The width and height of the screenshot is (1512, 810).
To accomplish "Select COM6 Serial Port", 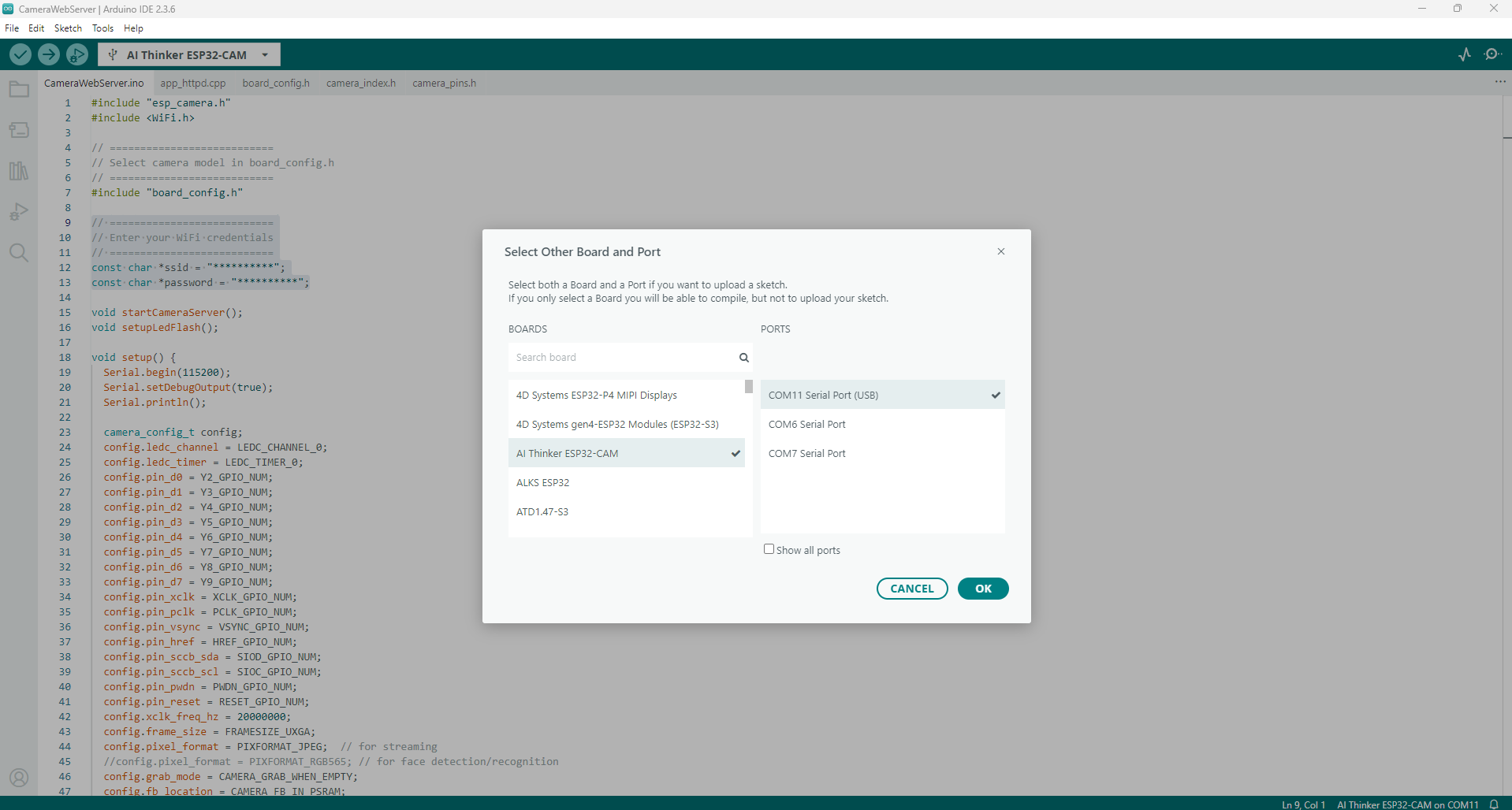I will pos(806,424).
